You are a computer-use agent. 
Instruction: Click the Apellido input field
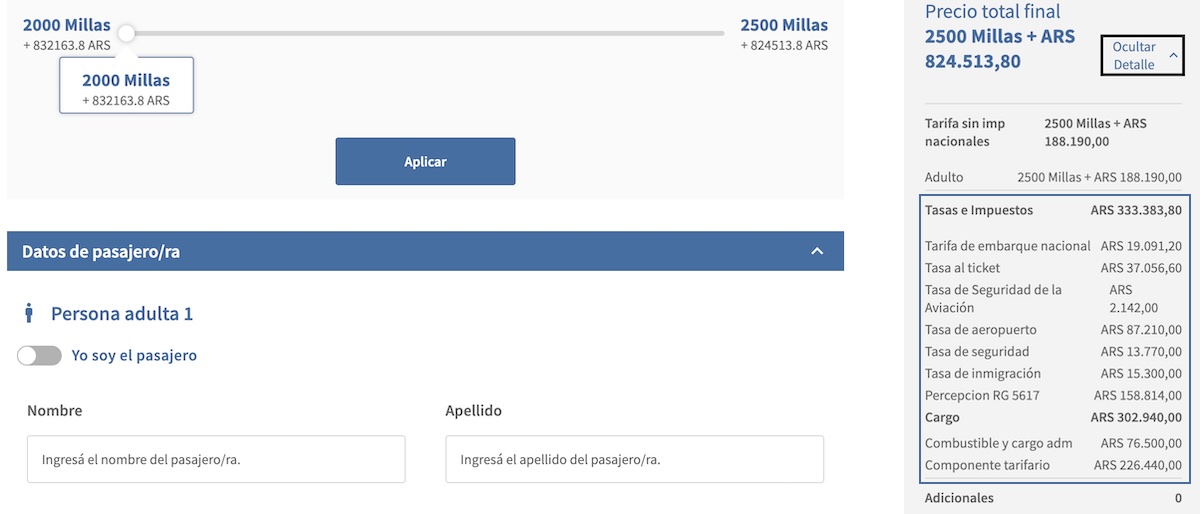[635, 459]
